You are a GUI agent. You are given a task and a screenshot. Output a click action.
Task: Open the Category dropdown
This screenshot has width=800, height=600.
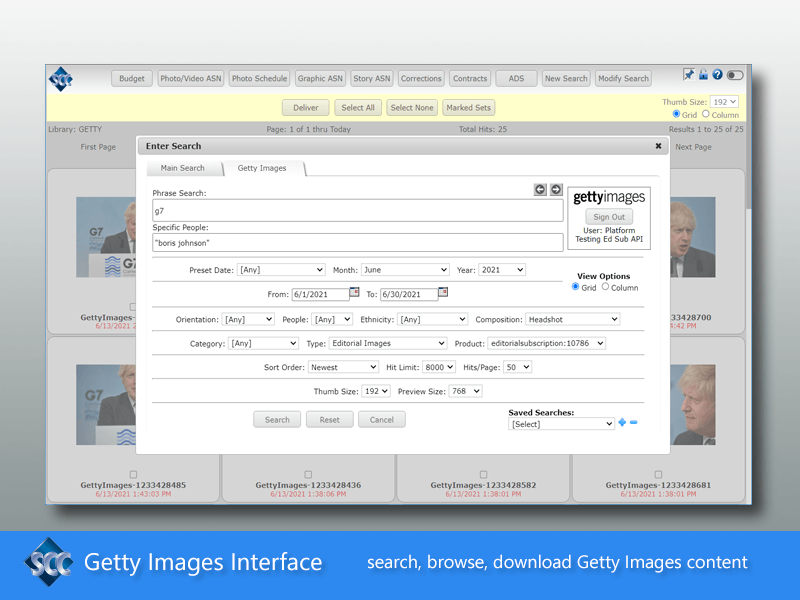tap(263, 343)
